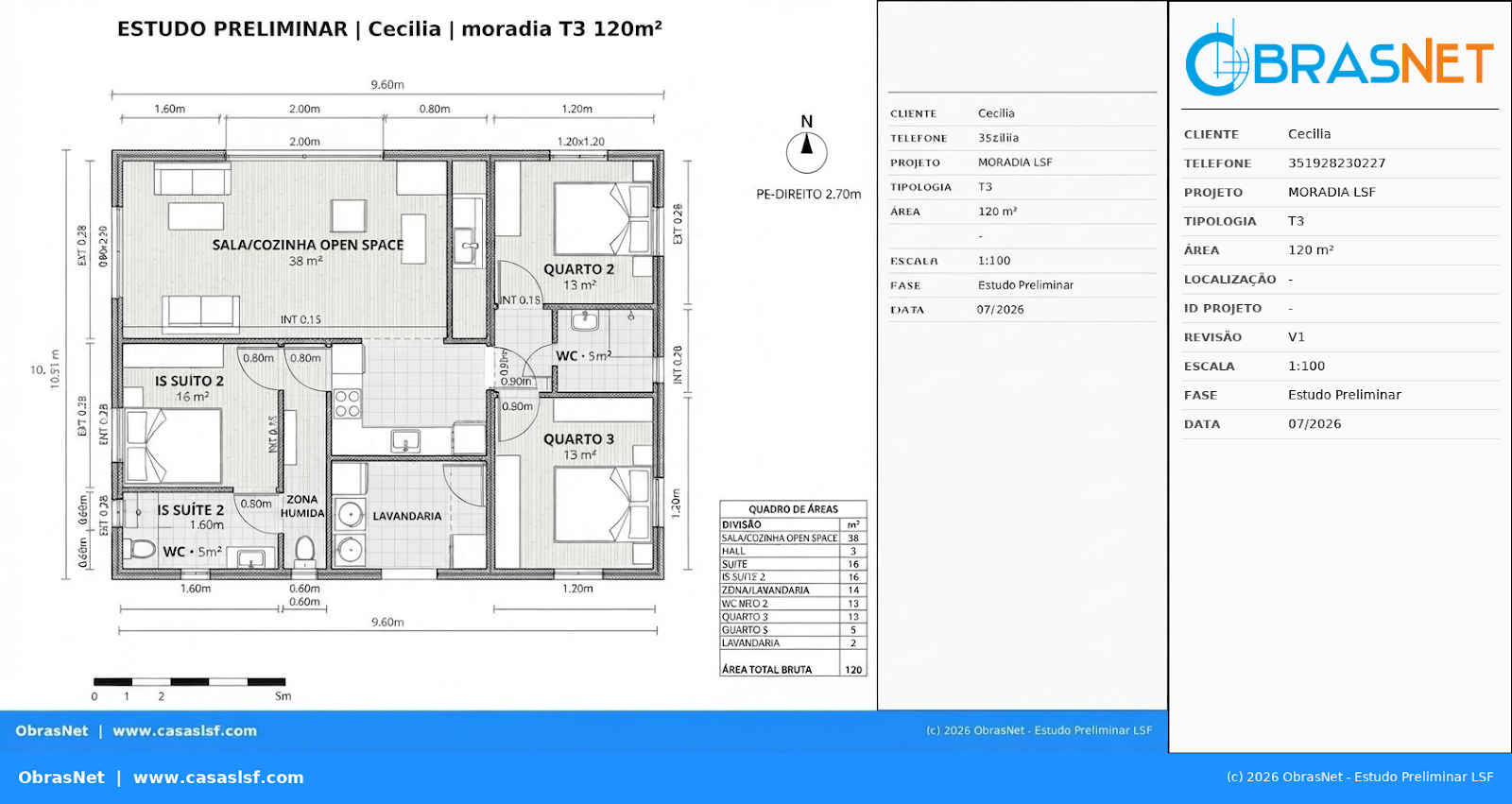Click phone number 351928230227
Viewport: 1512px width, 804px height.
[x=1337, y=163]
